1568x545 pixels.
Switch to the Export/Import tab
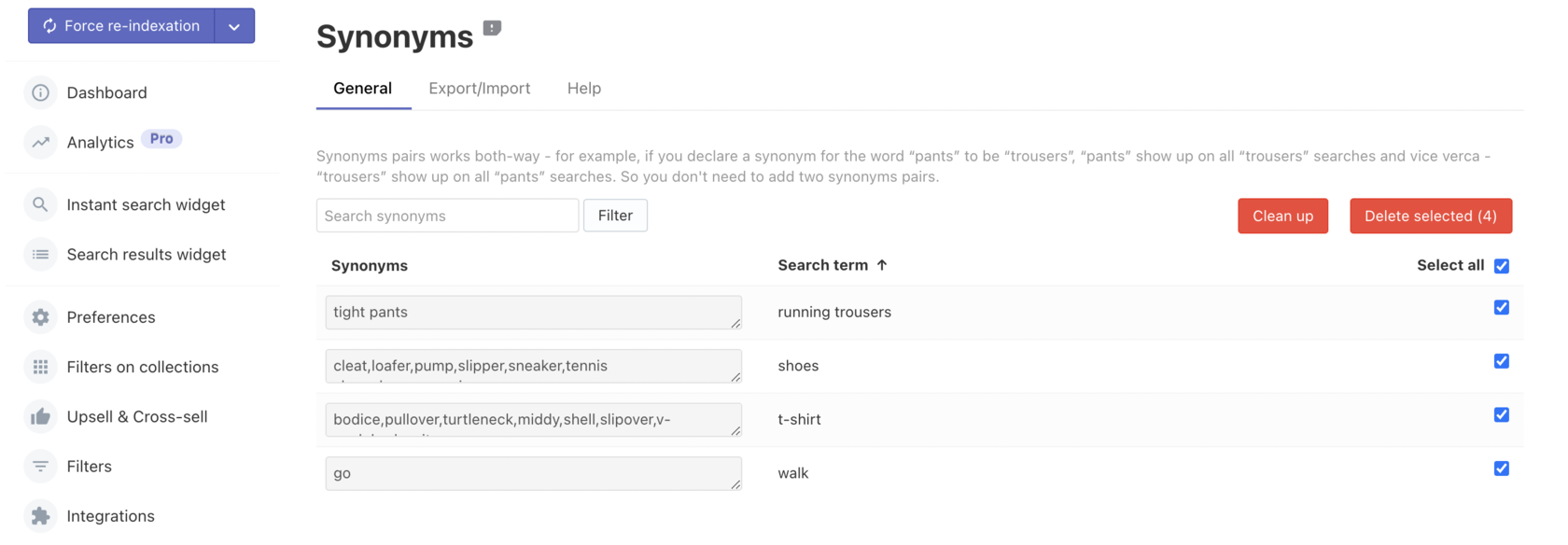click(479, 88)
